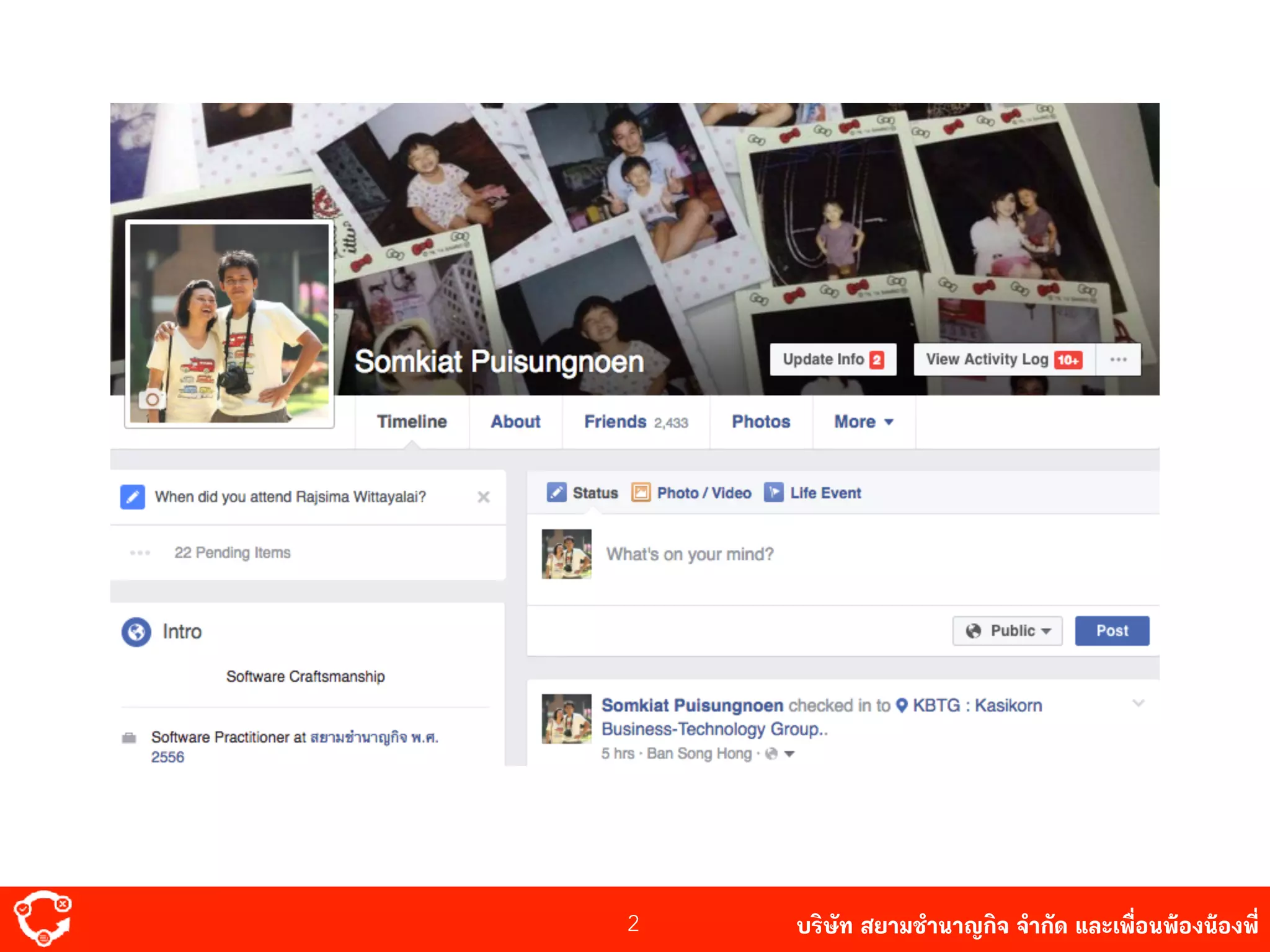The width and height of the screenshot is (1270, 952).
Task: Dismiss the Rajsima Wittayalai question
Action: [x=484, y=497]
